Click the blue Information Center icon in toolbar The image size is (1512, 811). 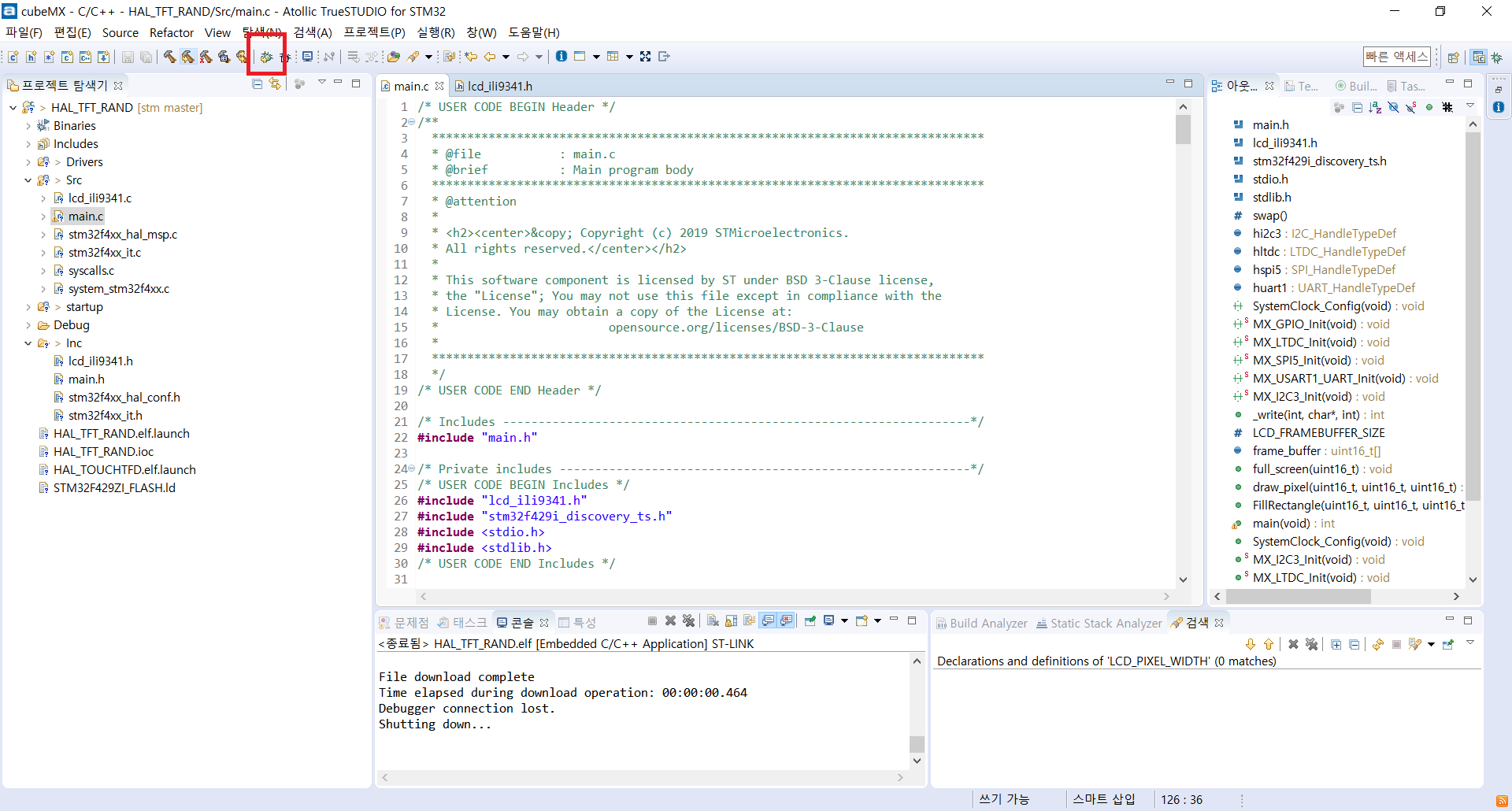[x=561, y=57]
